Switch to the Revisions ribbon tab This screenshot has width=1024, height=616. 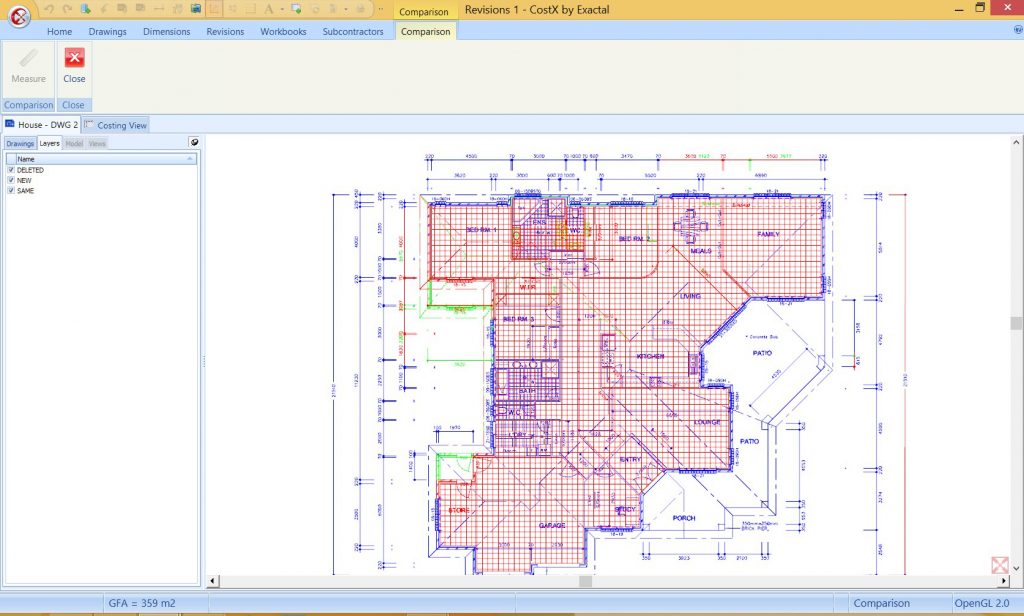225,31
